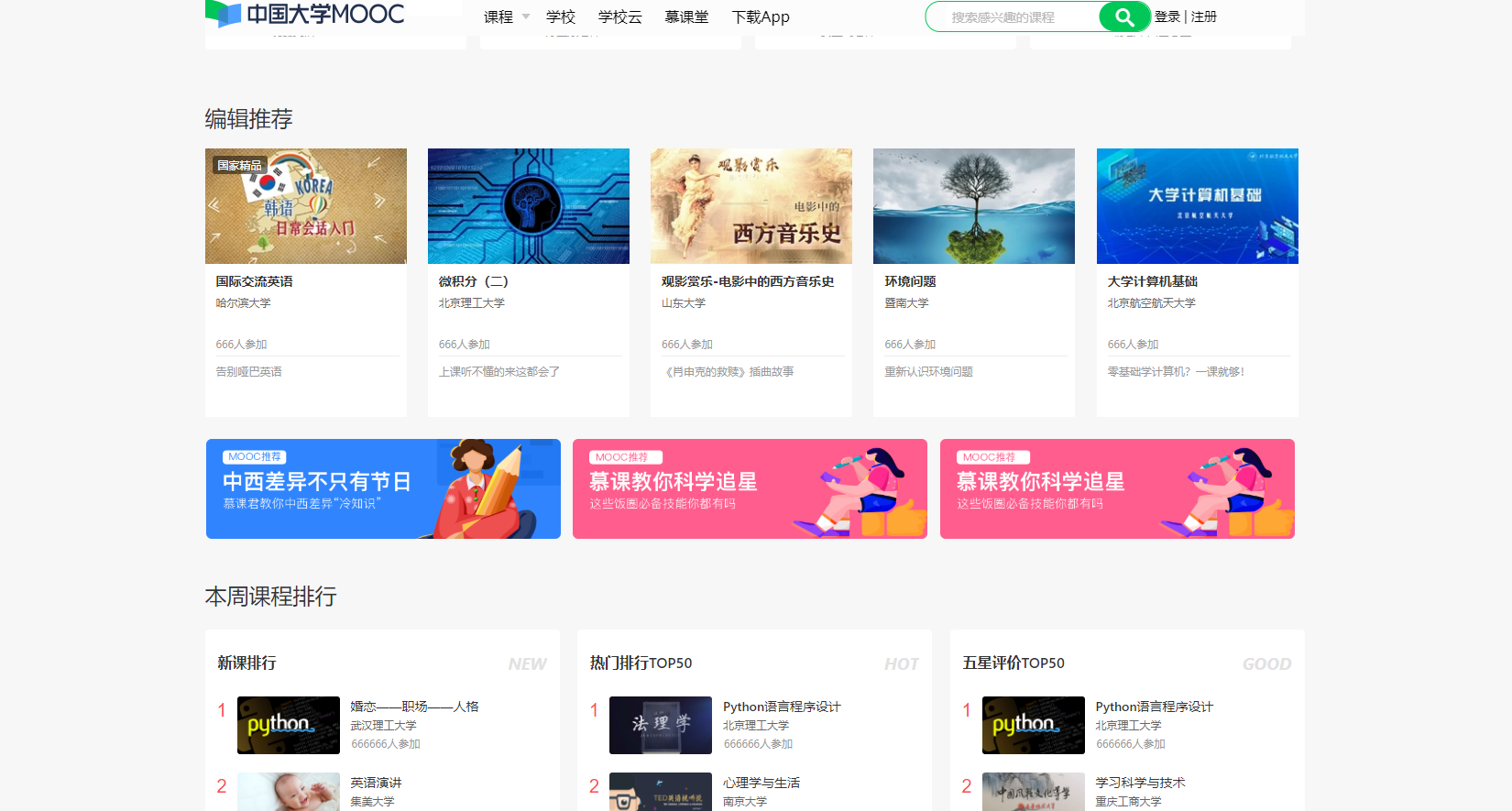Click 上课听不懂的来这都会了 description

[x=499, y=372]
